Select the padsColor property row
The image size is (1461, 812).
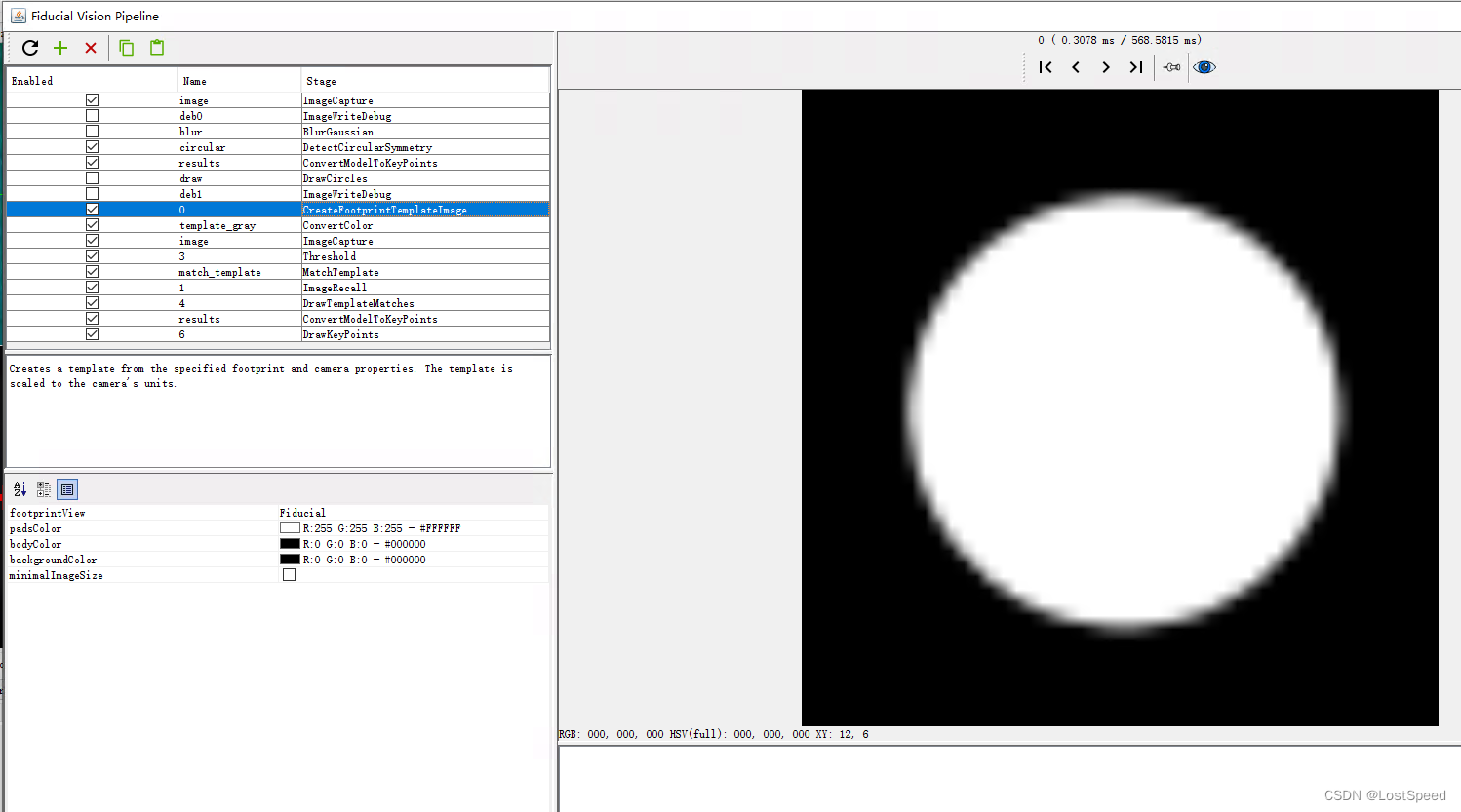click(278, 528)
